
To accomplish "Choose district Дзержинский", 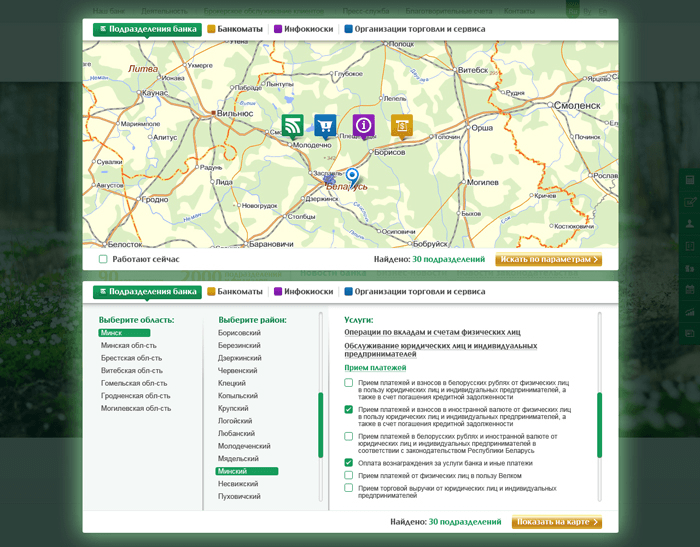I will [x=240, y=358].
